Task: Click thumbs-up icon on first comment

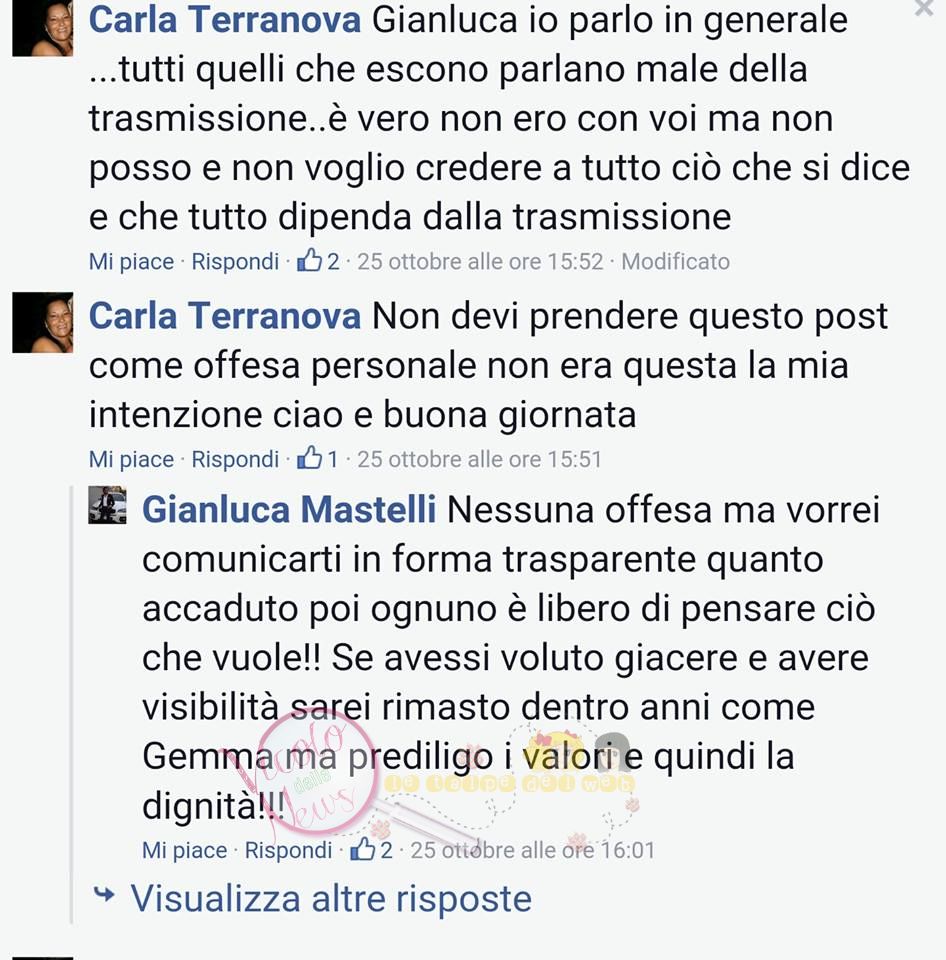Action: 309,260
